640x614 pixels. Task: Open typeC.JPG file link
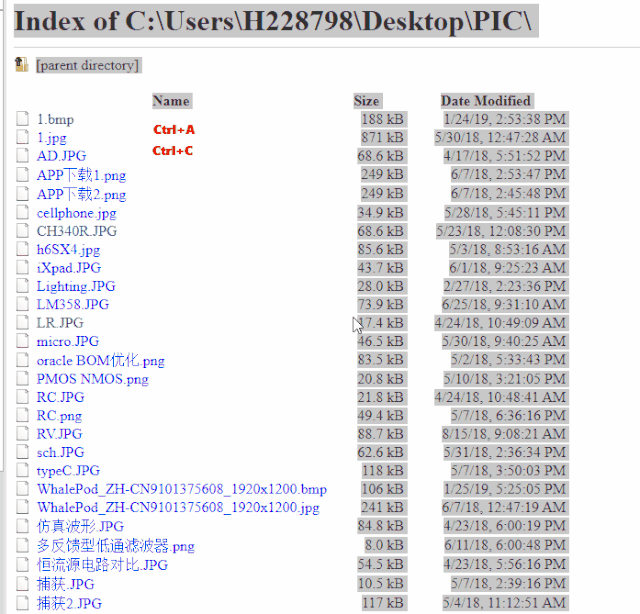pos(68,471)
